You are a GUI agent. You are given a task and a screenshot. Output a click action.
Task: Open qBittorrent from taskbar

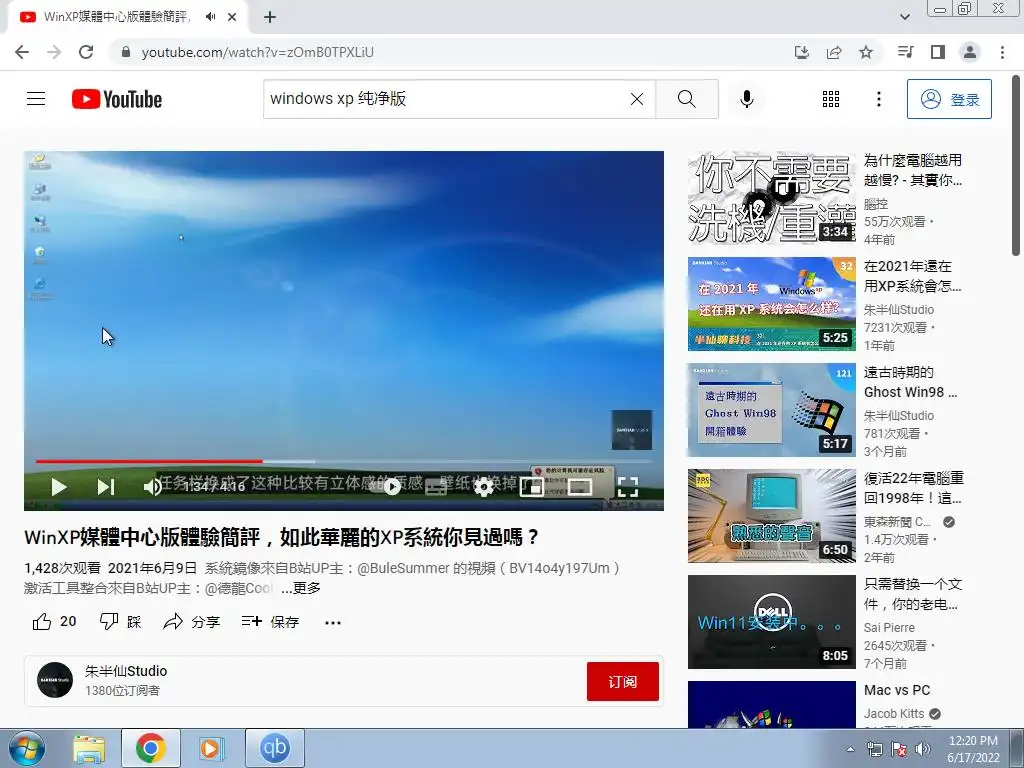click(274, 748)
